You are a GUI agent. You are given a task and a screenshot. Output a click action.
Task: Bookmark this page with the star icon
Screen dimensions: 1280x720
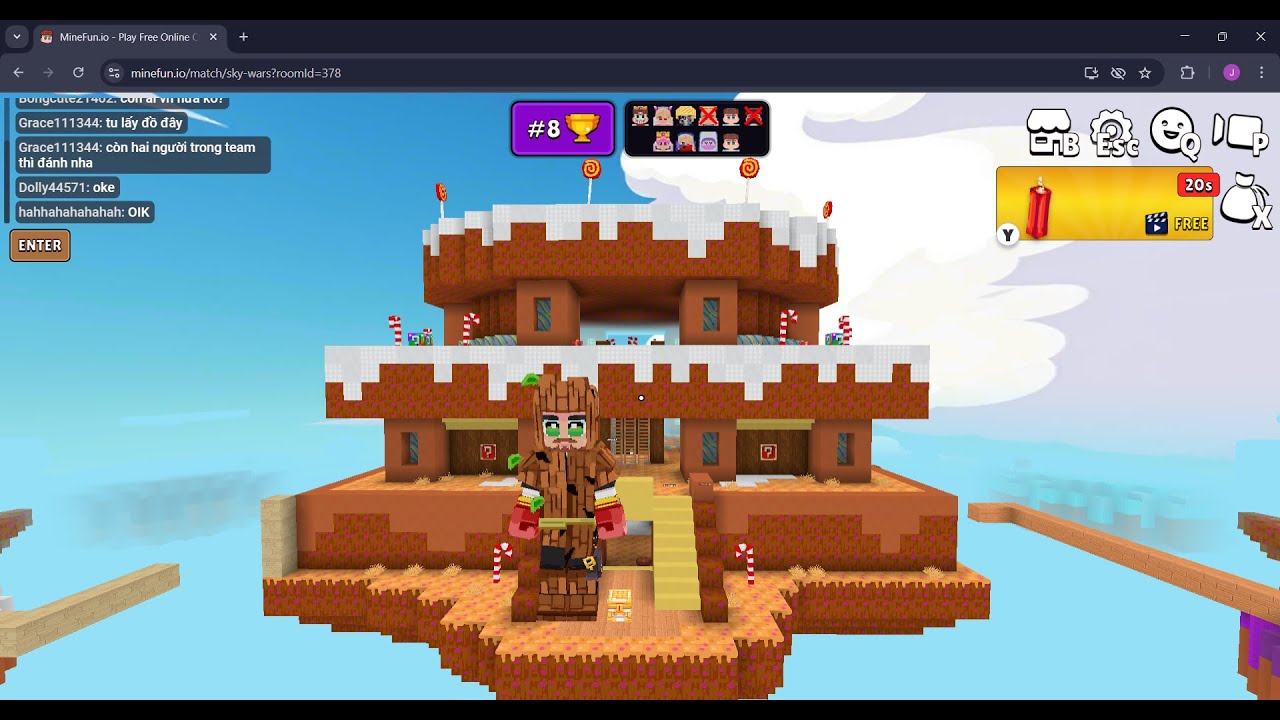(1145, 73)
